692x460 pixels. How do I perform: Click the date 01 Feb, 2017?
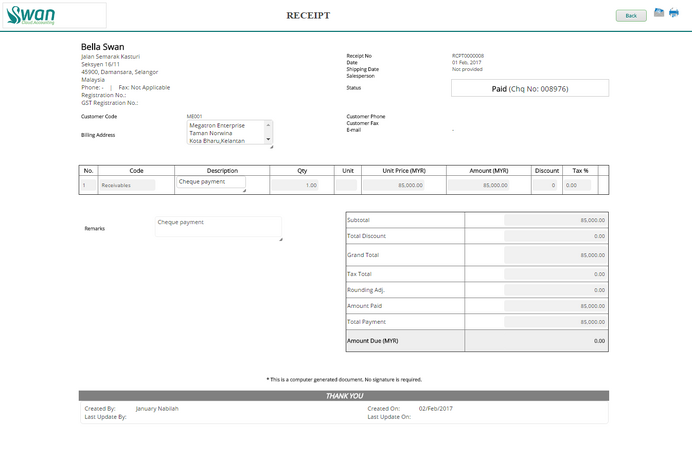click(x=466, y=62)
